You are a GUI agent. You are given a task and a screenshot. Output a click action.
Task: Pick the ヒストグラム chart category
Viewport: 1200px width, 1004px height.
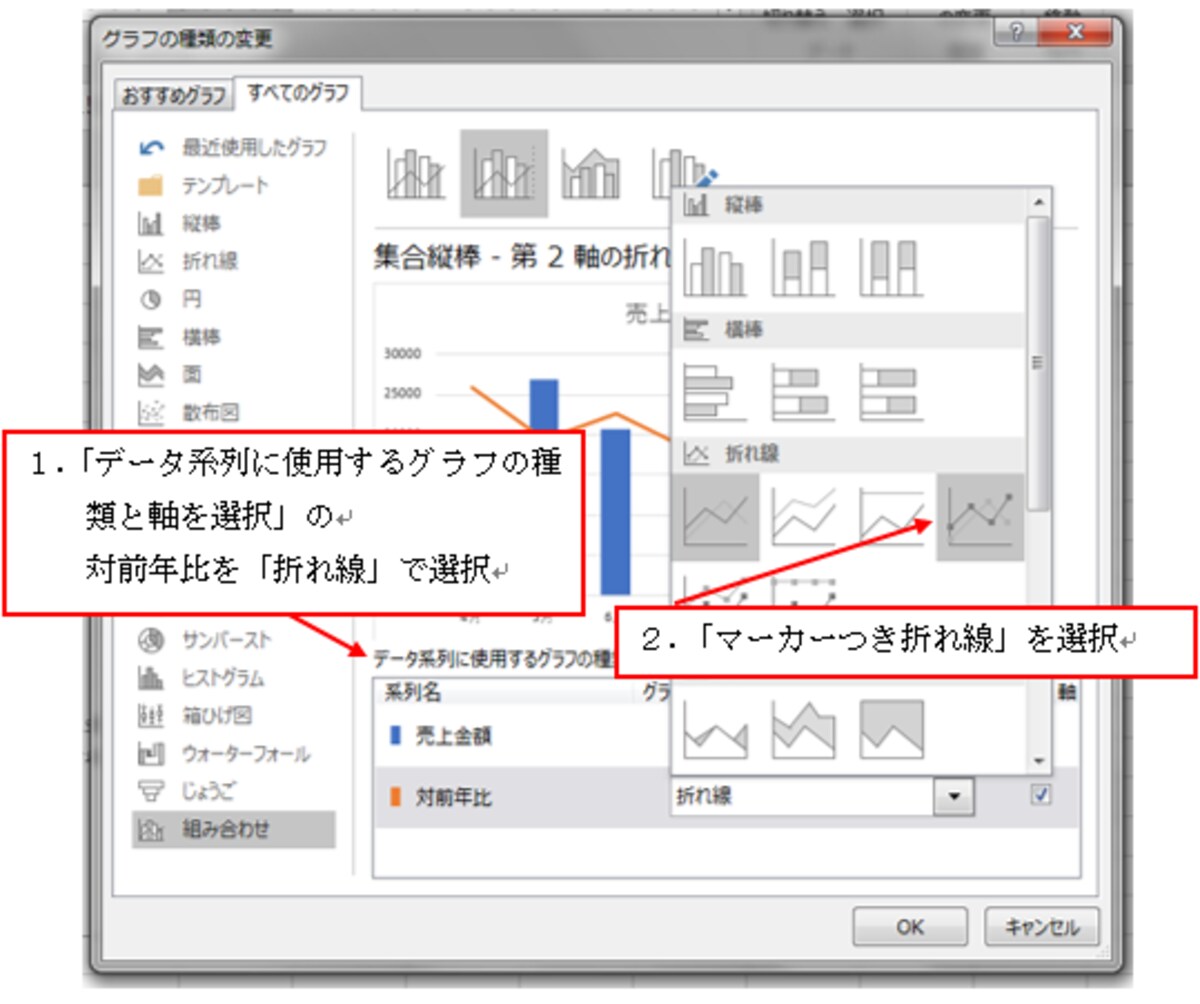click(202, 678)
